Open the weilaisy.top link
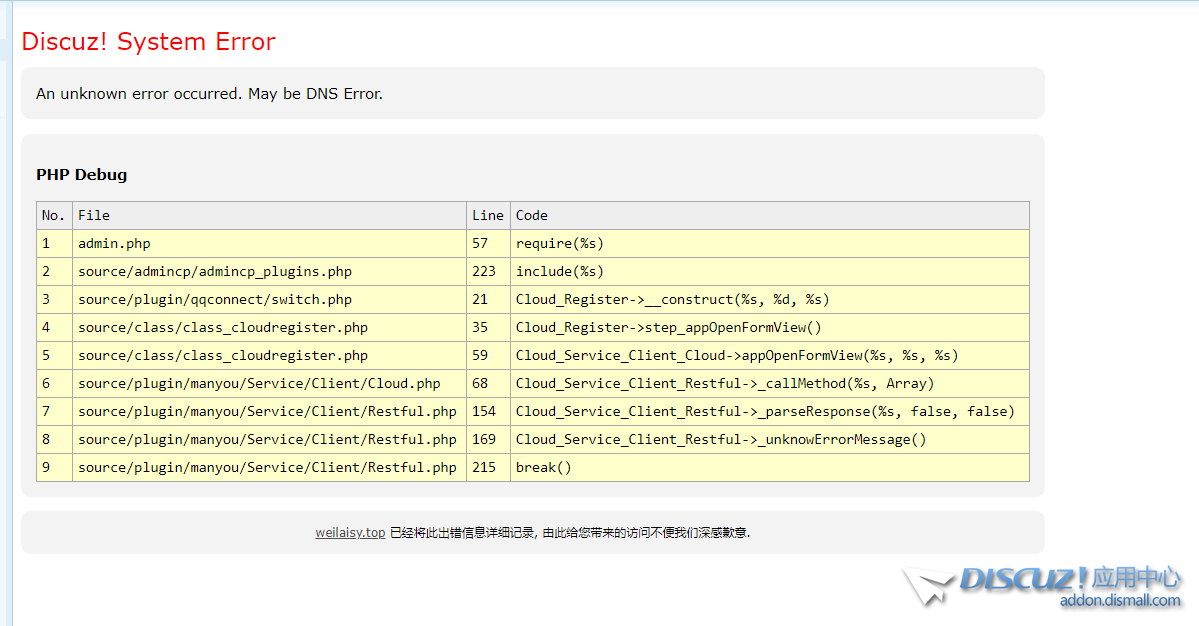Image resolution: width=1199 pixels, height=626 pixels. click(x=350, y=533)
